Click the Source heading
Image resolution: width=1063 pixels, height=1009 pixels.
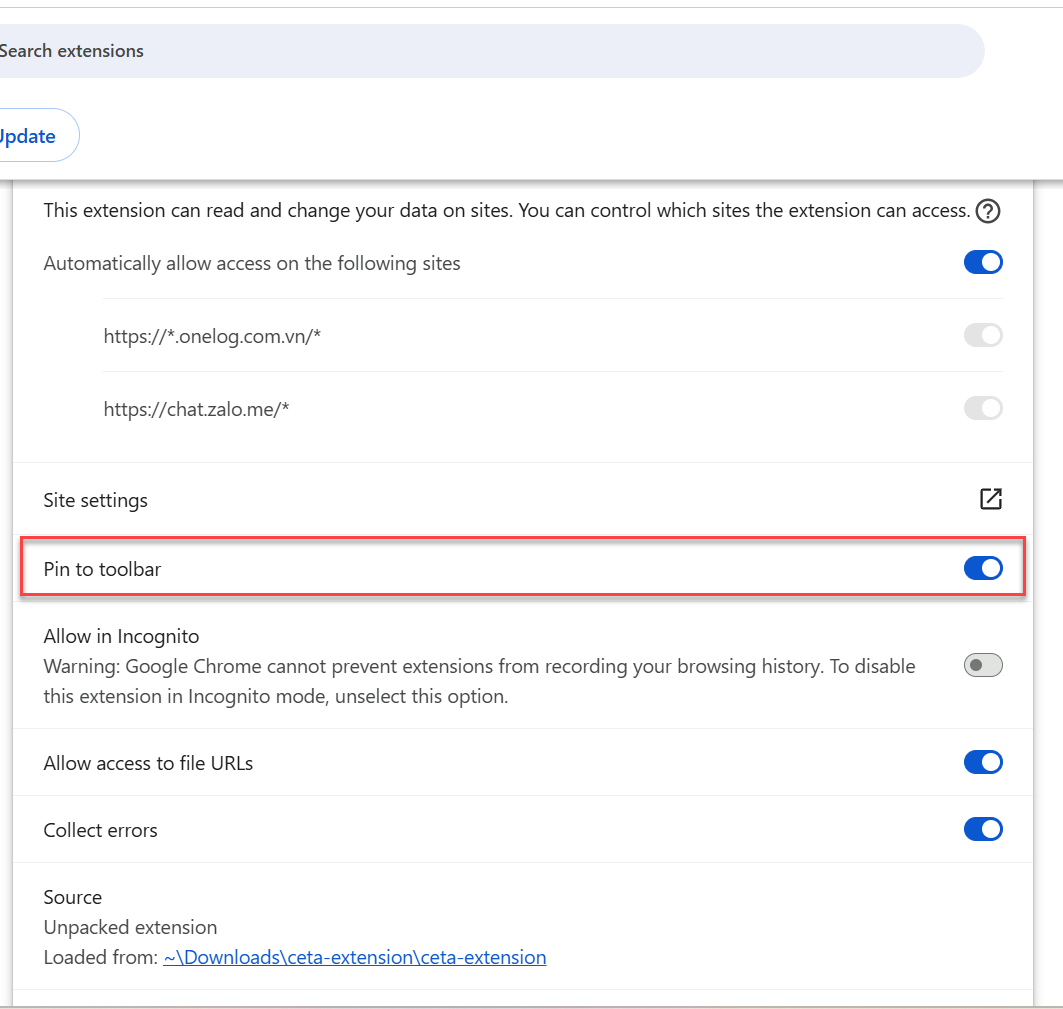(x=73, y=897)
